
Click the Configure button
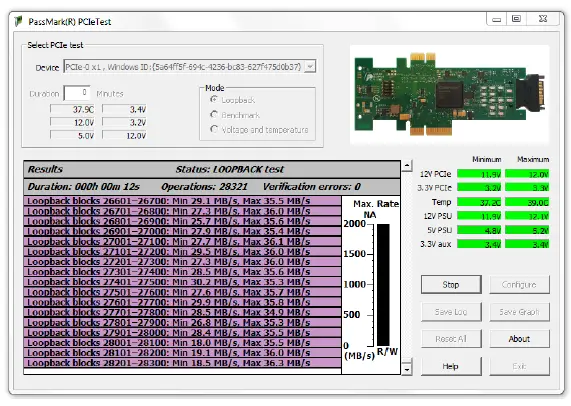pos(519,284)
